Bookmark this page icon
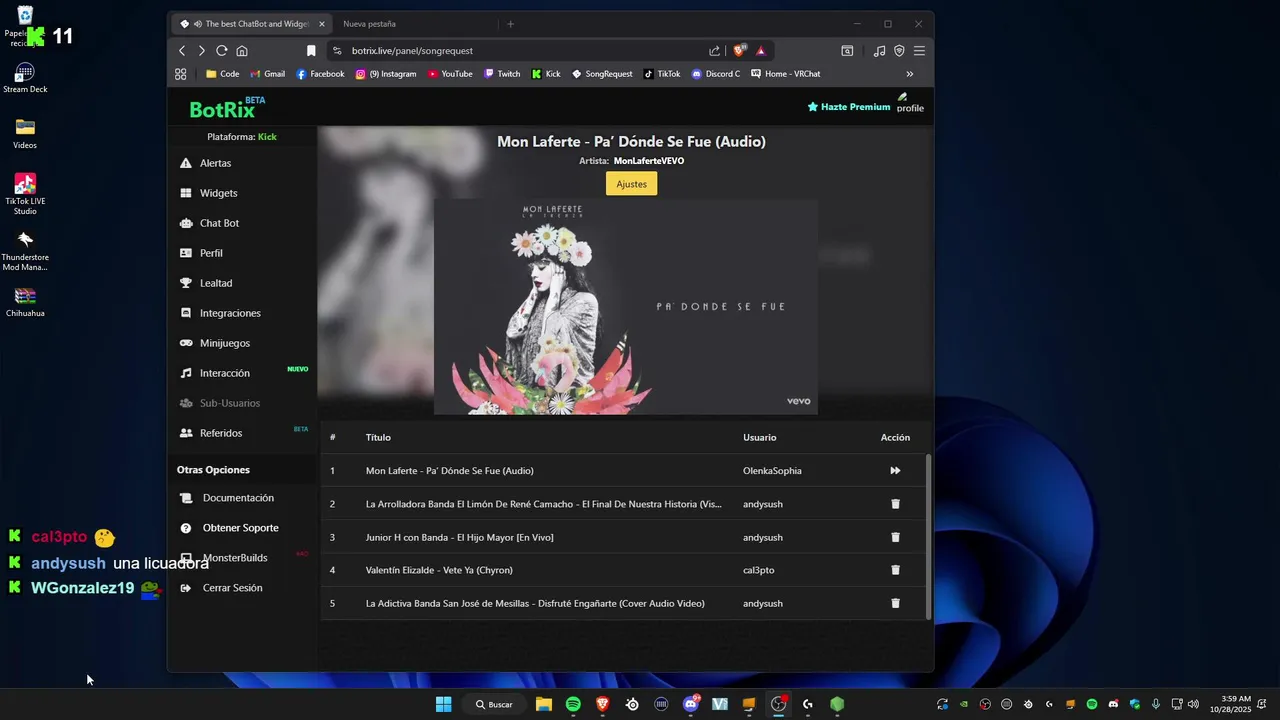1280x720 pixels. click(x=311, y=51)
